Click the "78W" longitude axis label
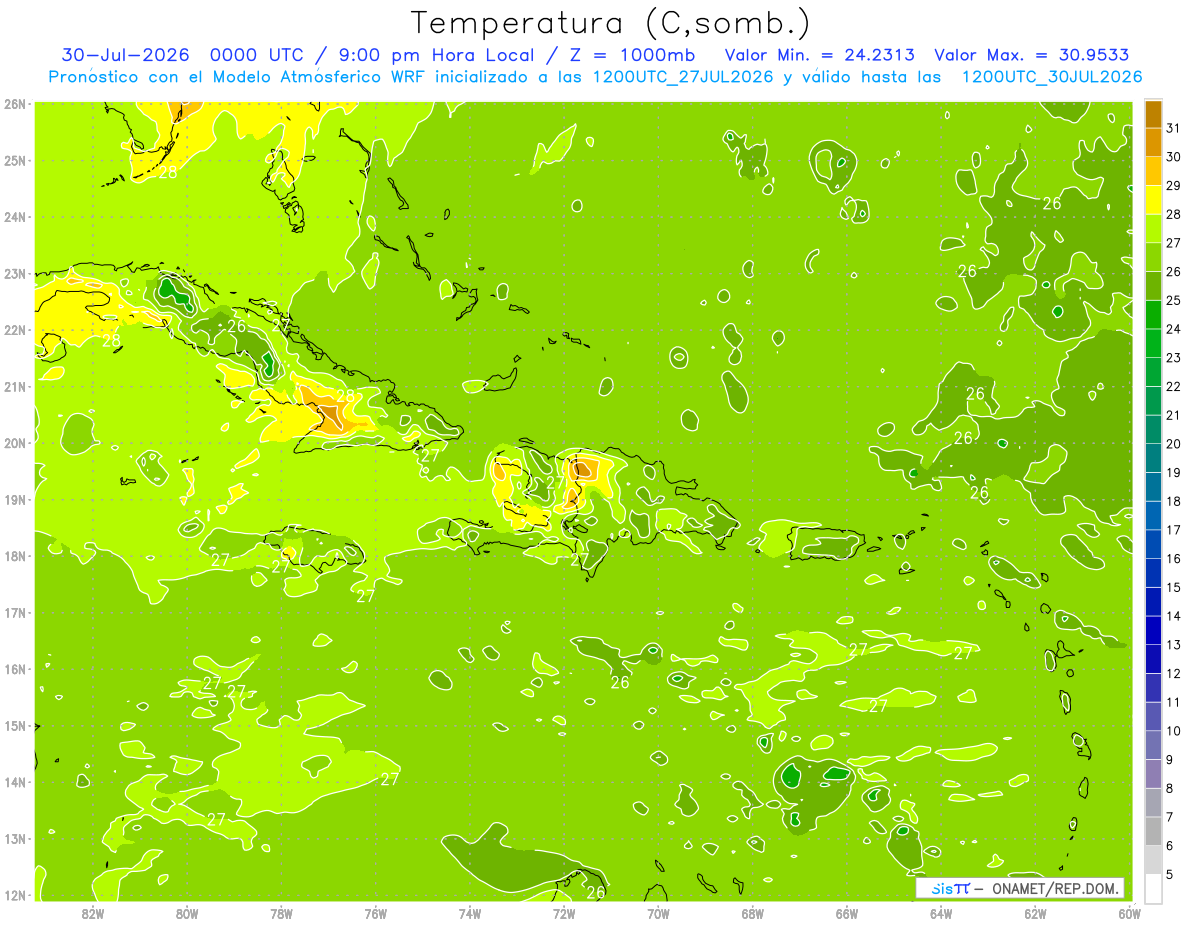Image resolution: width=1200 pixels, height=927 pixels. (x=281, y=913)
